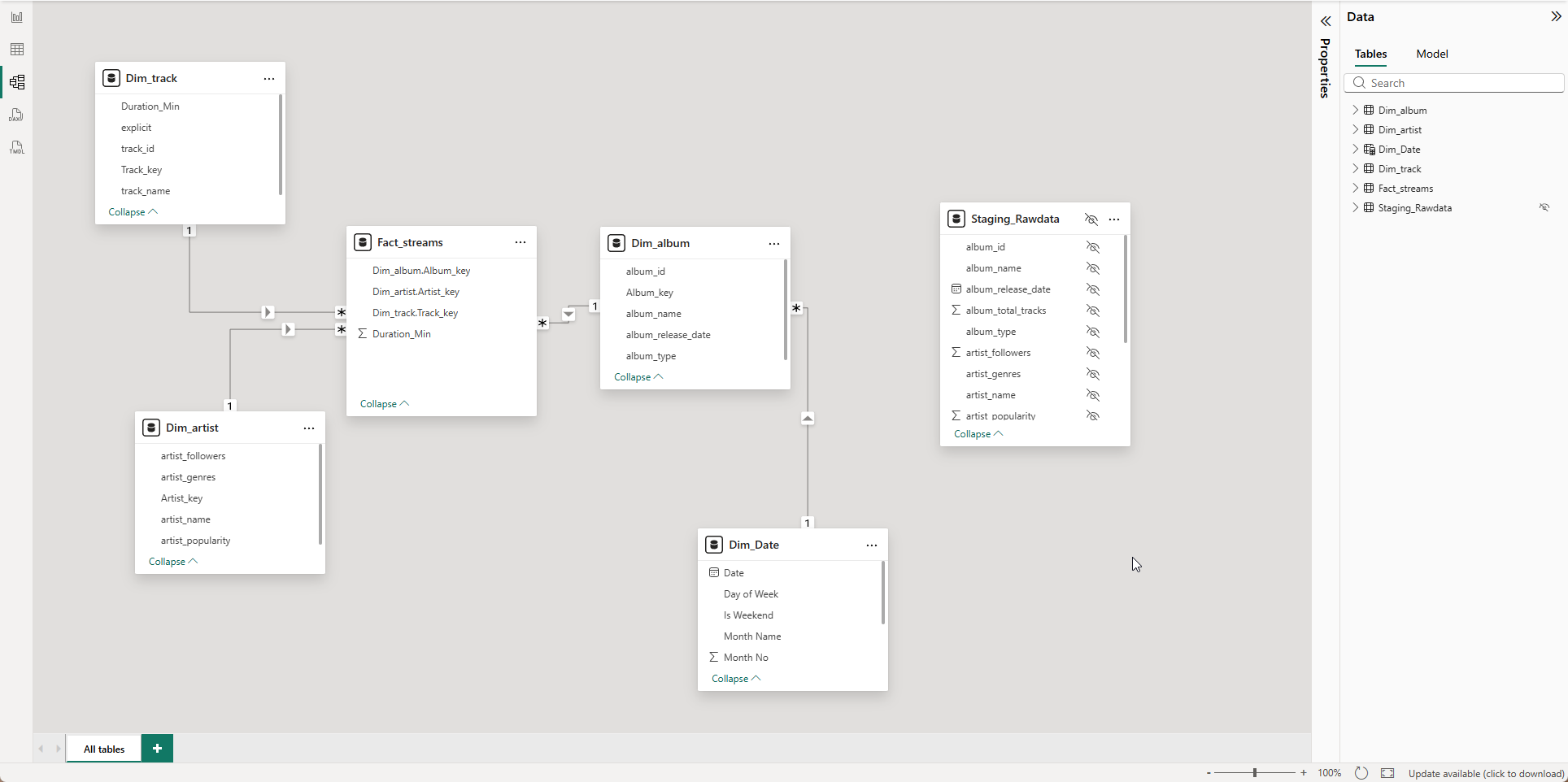Expand Fact_streams in Data pane
This screenshot has width=1568, height=782.
tap(1355, 188)
